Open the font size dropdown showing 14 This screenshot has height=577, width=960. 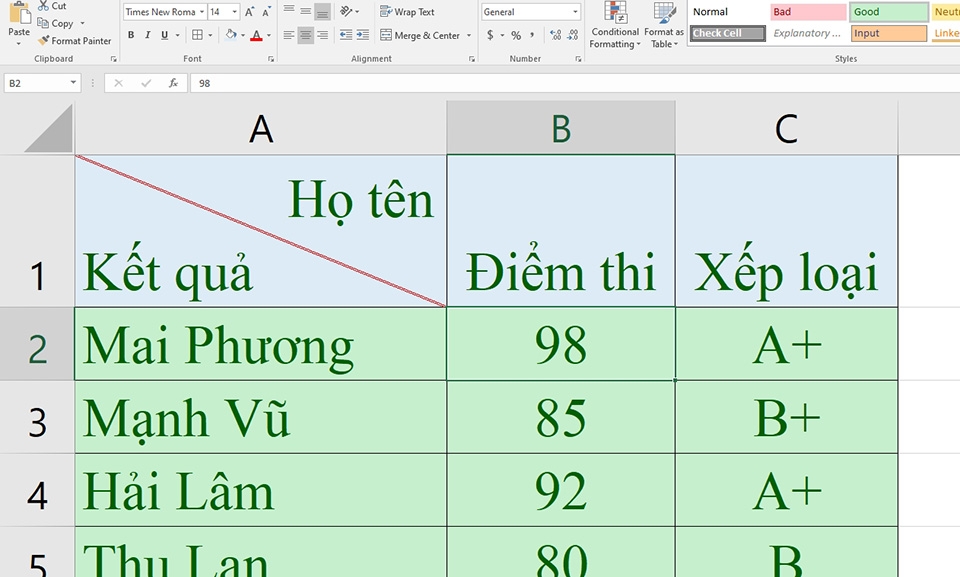[234, 12]
